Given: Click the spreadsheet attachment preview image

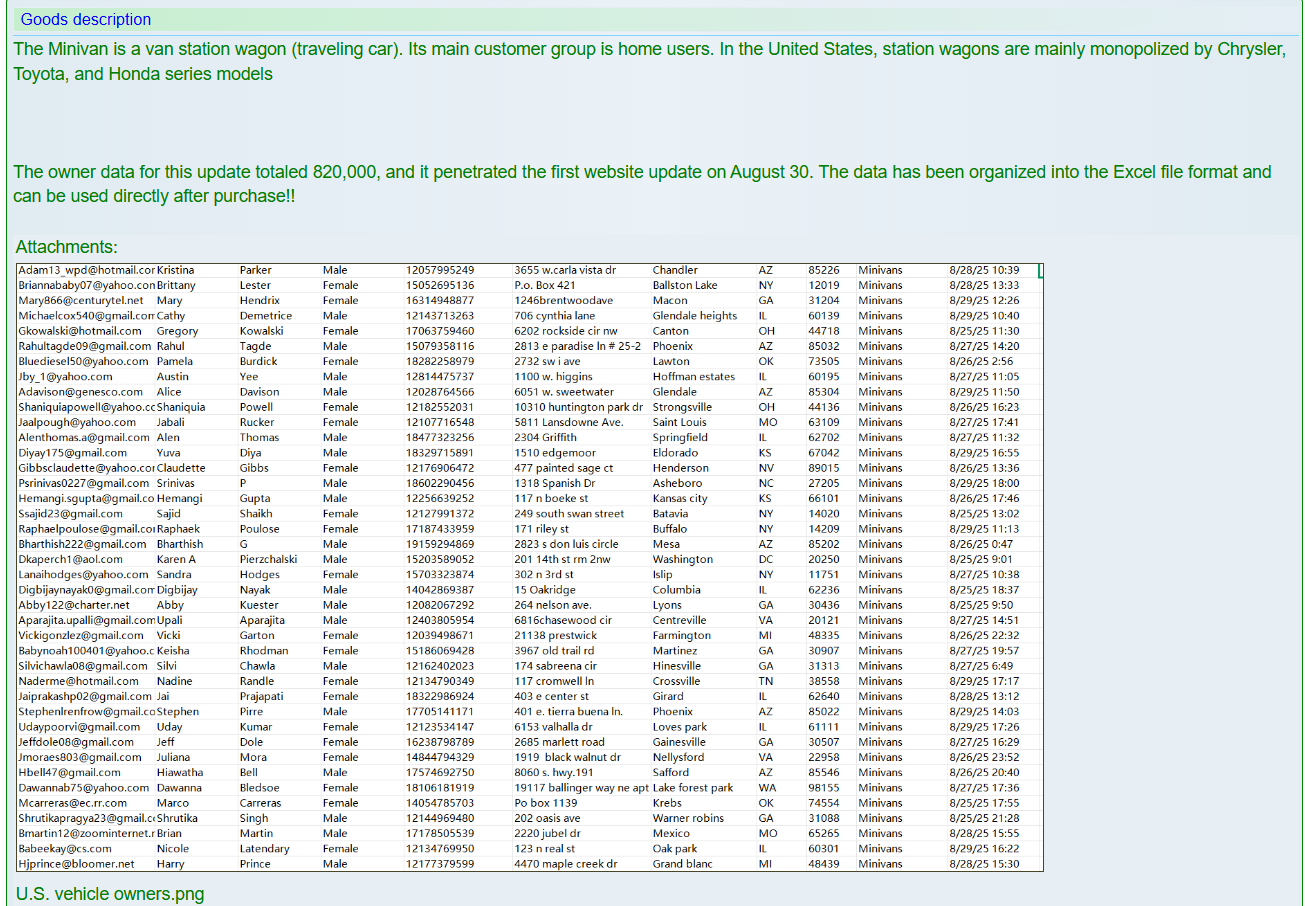Looking at the screenshot, I should pyautogui.click(x=530, y=566).
